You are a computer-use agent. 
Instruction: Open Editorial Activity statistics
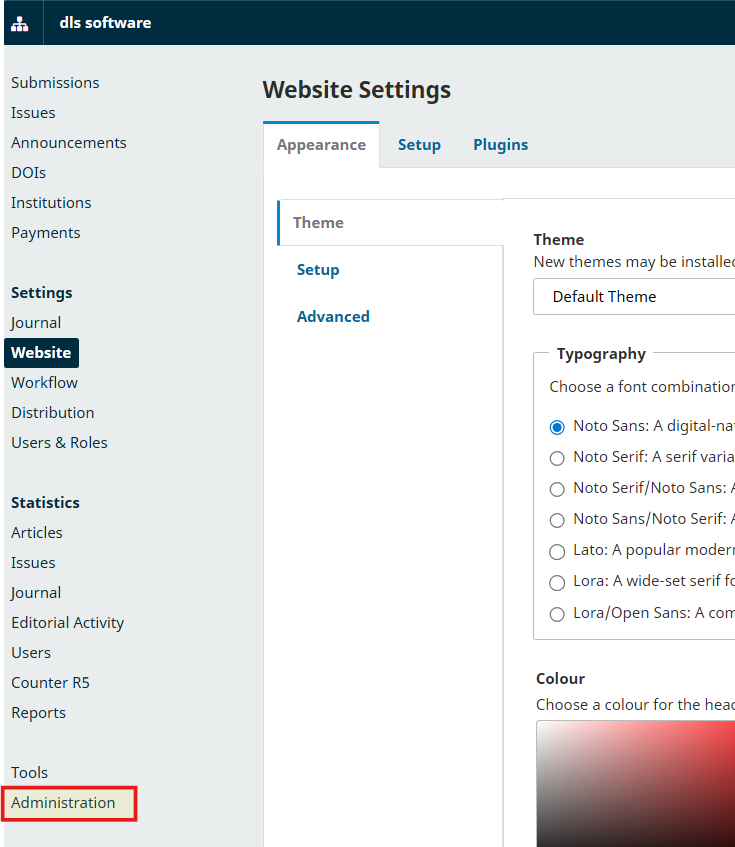point(68,623)
